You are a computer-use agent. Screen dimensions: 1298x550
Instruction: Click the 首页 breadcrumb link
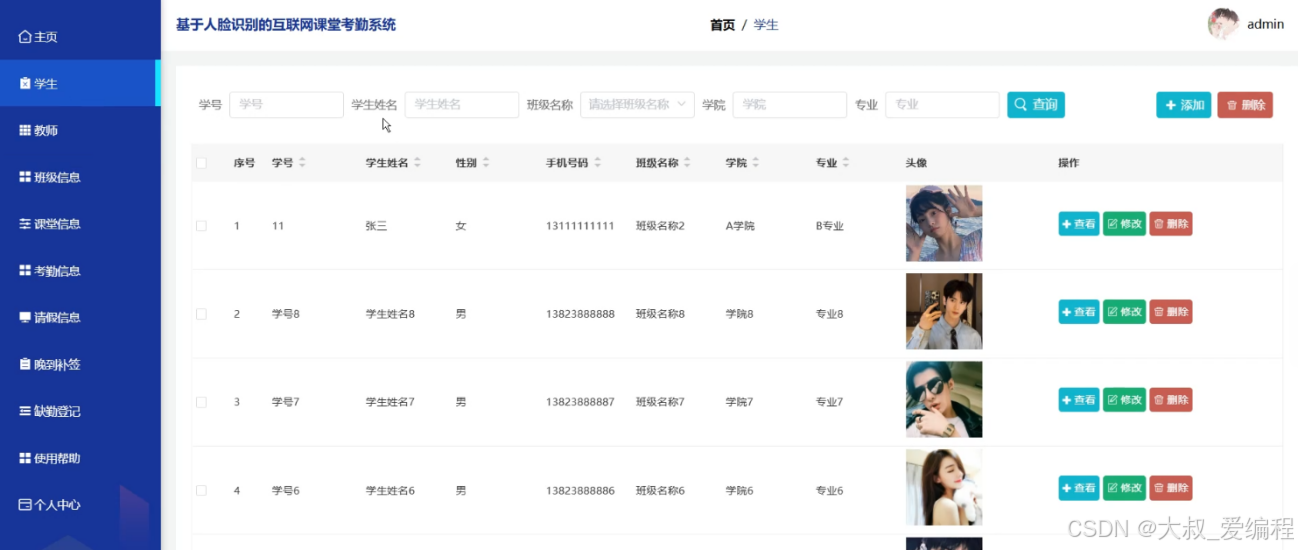(x=722, y=25)
